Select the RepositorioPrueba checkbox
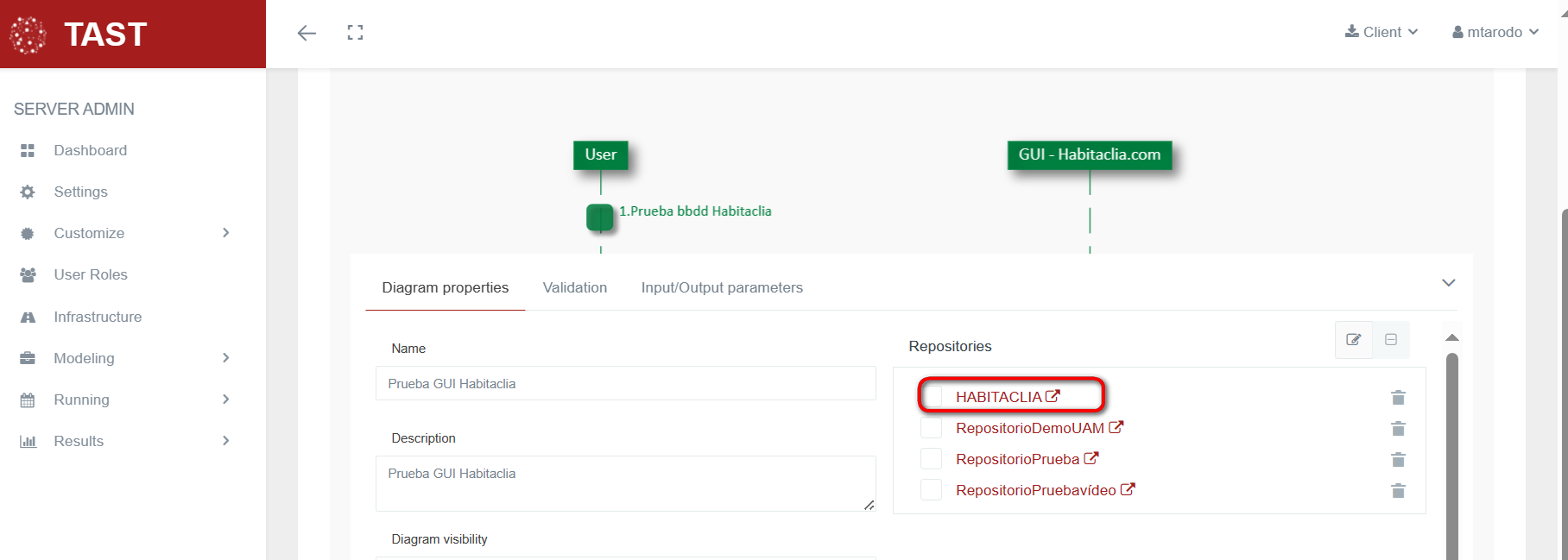The width and height of the screenshot is (1568, 560). pyautogui.click(x=931, y=459)
